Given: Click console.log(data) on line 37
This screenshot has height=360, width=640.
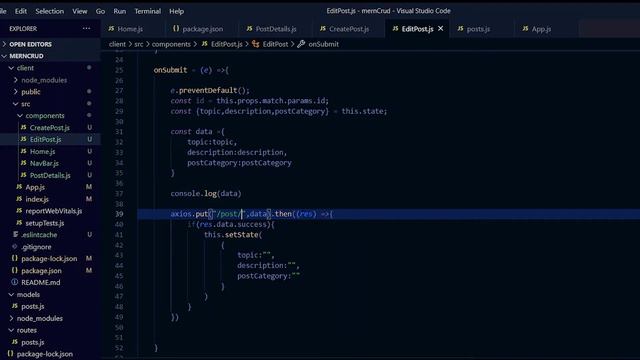Looking at the screenshot, I should pos(206,193).
